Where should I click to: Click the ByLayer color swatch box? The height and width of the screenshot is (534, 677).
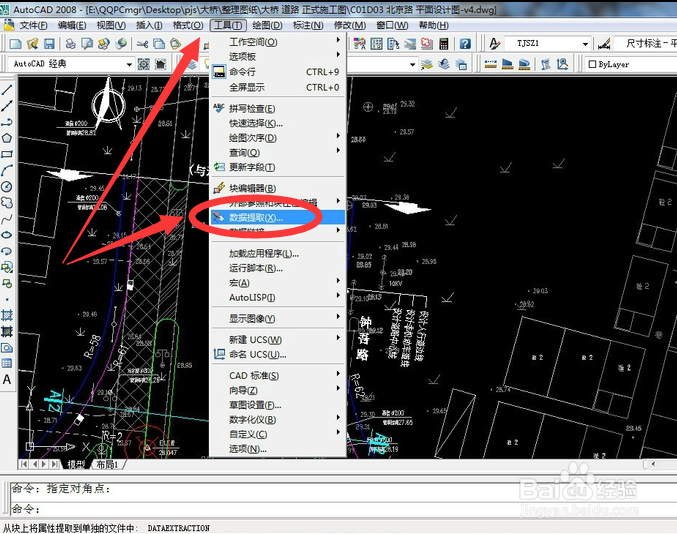592,64
